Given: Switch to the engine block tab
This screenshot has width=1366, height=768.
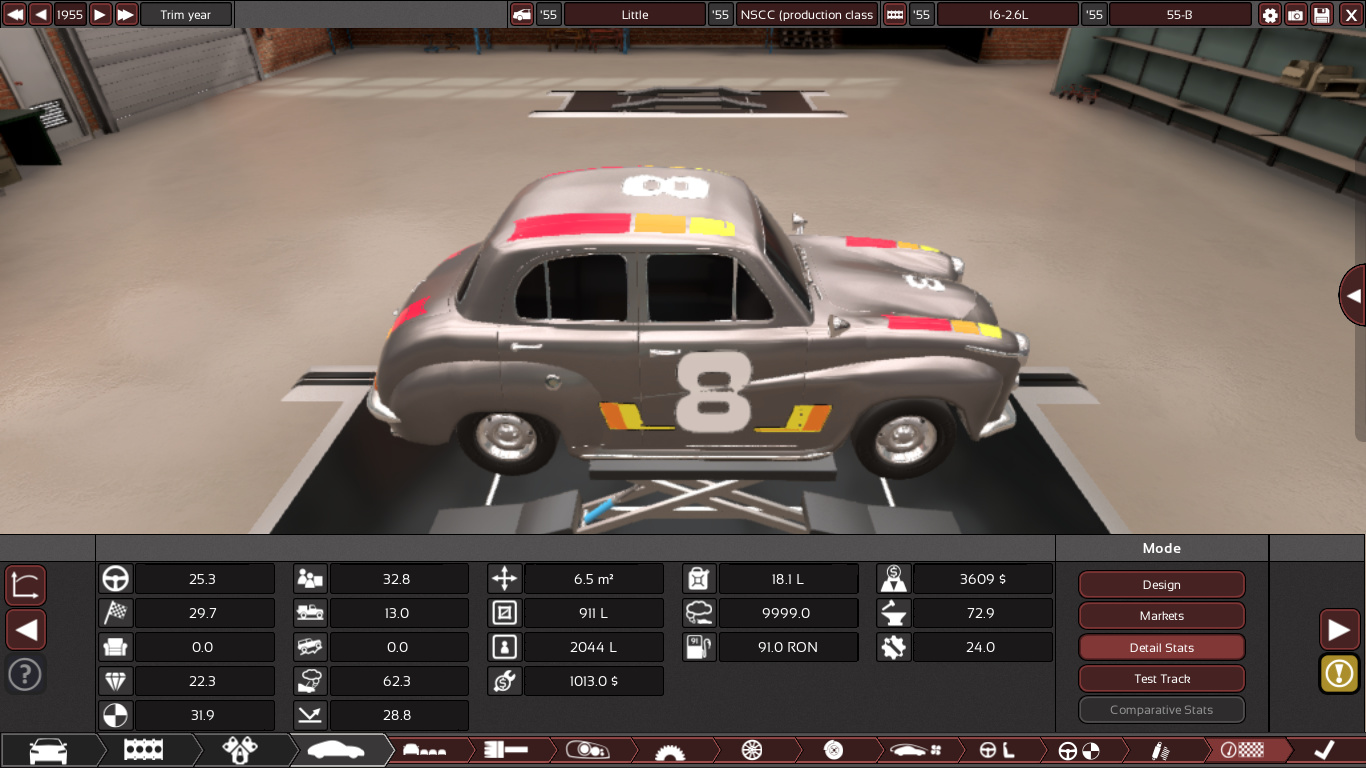Looking at the screenshot, I should click(143, 750).
